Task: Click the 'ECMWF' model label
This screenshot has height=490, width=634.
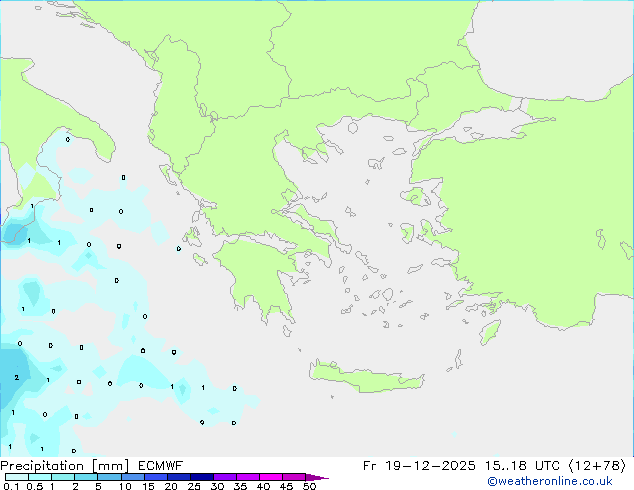Action: [161, 466]
